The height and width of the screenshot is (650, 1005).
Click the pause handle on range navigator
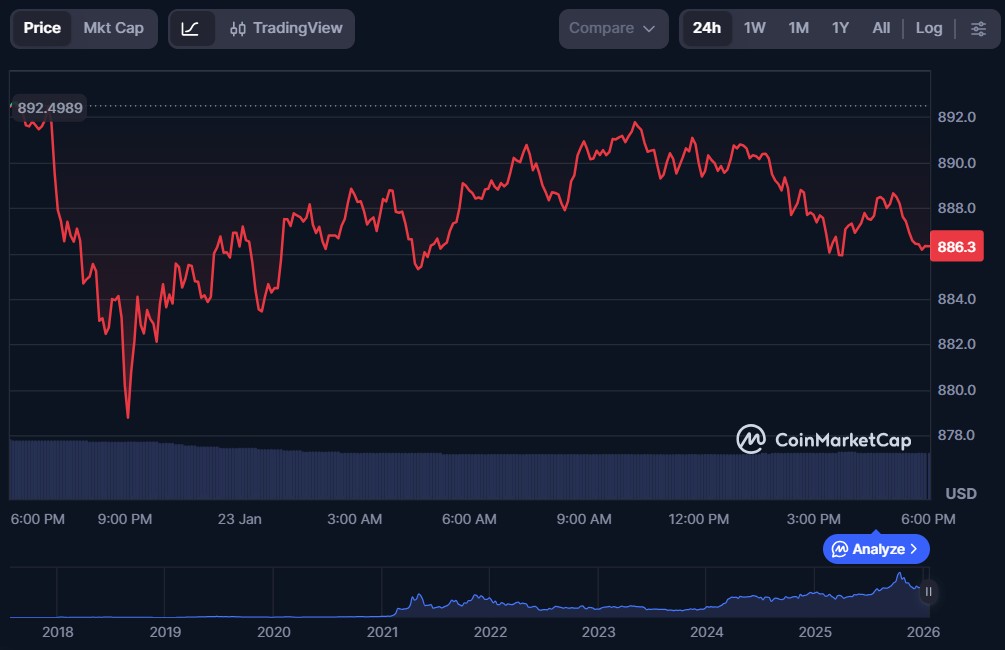(928, 592)
